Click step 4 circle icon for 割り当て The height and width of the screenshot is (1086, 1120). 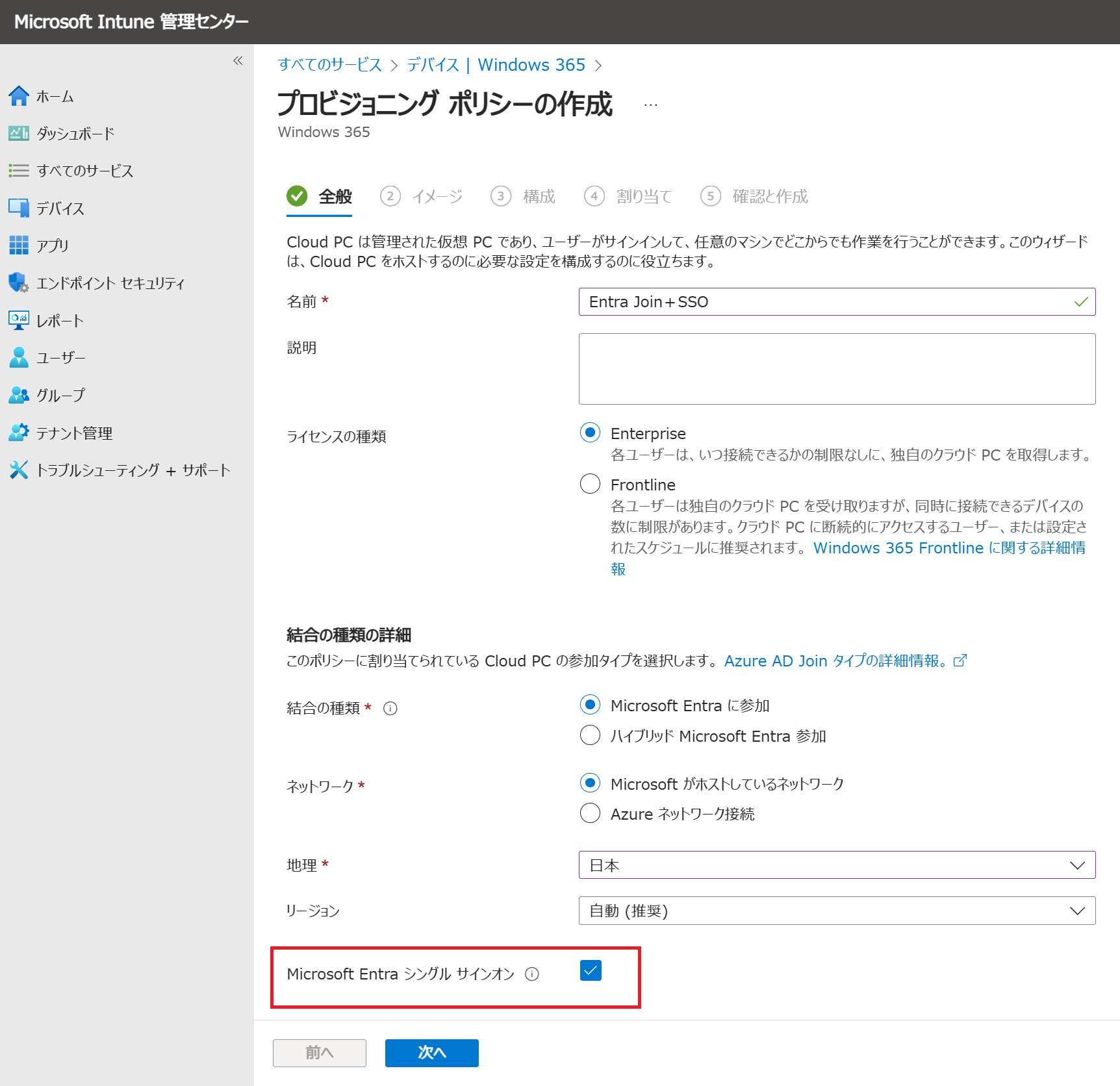(x=594, y=196)
